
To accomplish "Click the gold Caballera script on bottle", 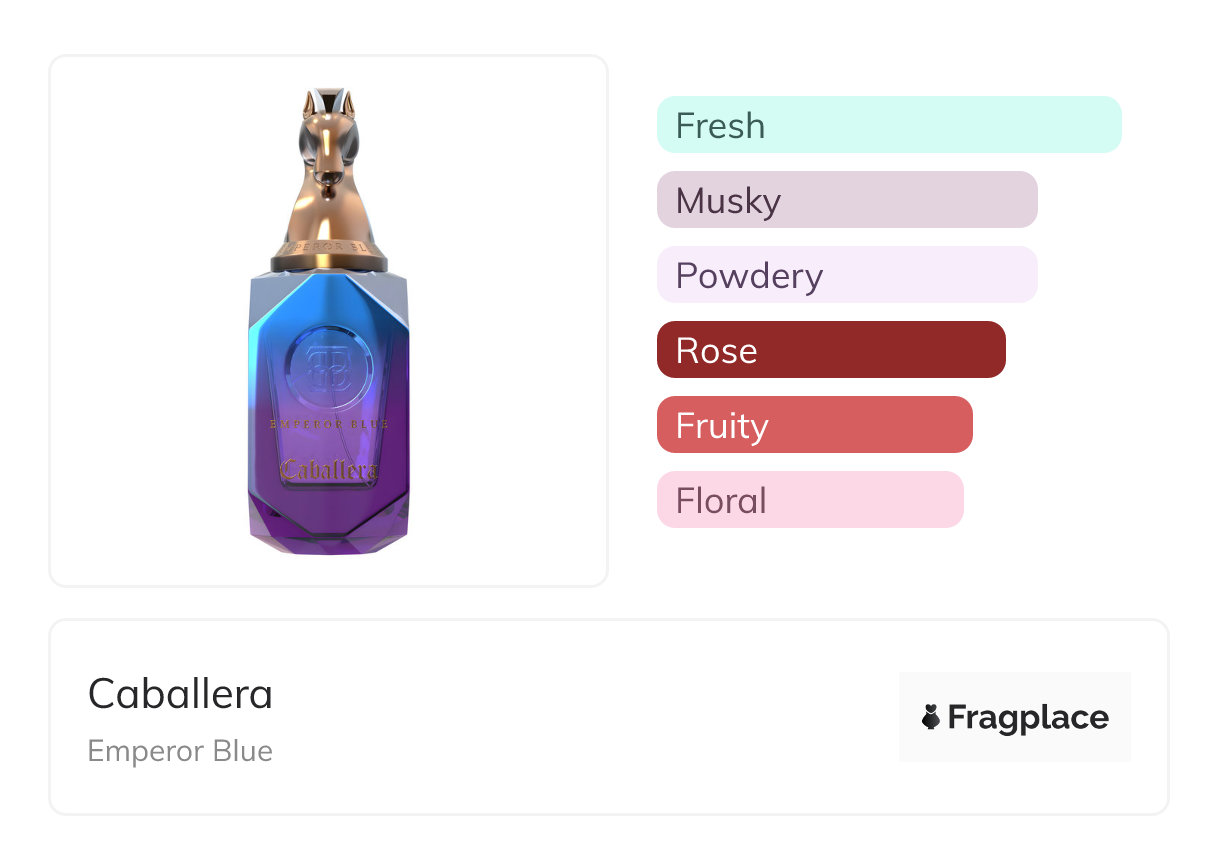I will (329, 468).
